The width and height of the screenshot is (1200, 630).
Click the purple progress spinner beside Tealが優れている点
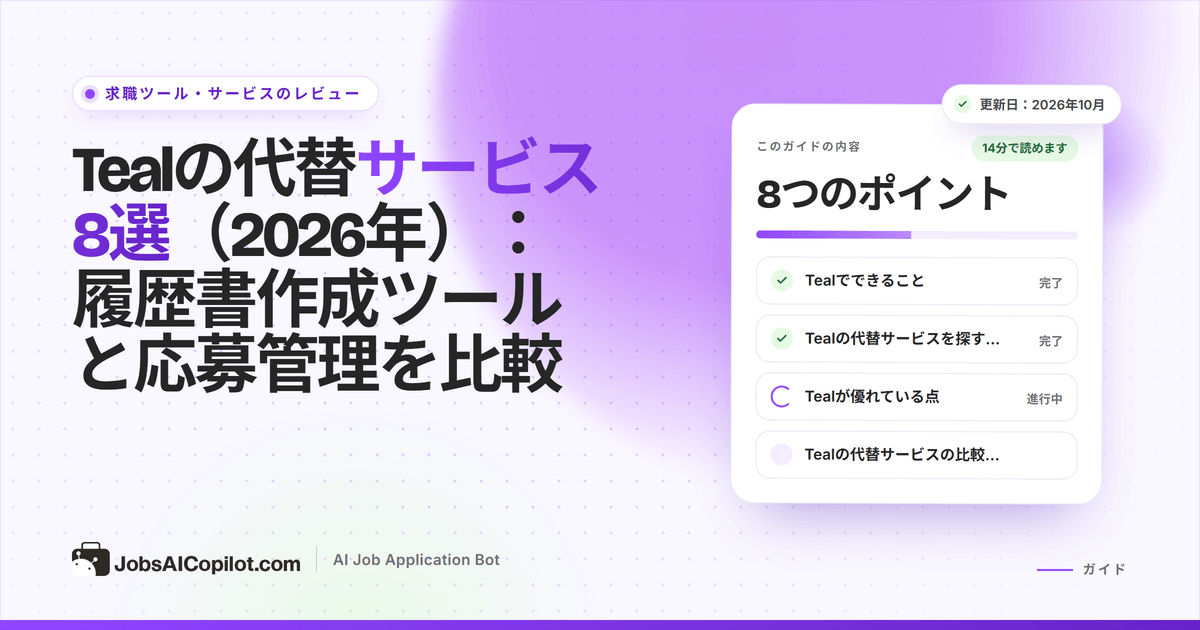[782, 397]
